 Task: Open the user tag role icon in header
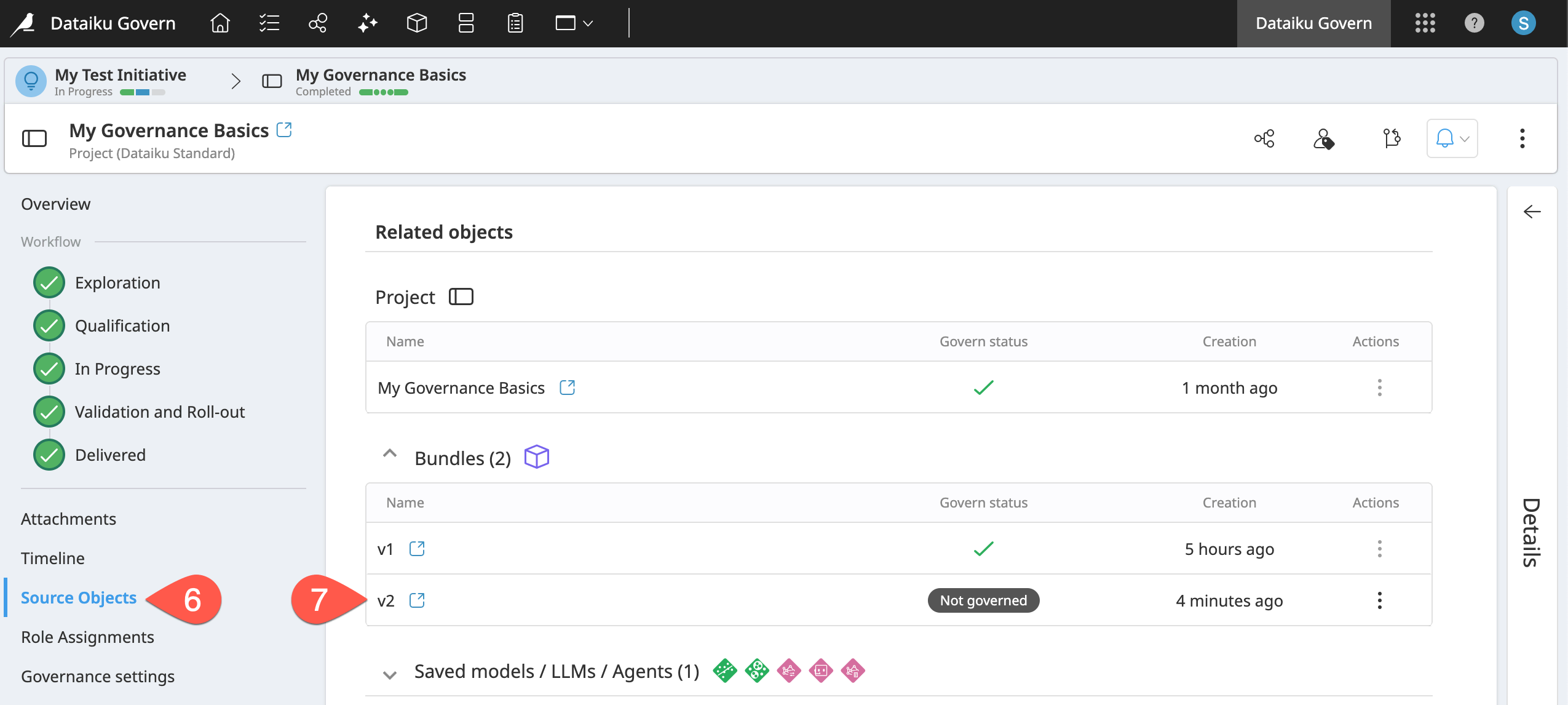(x=1323, y=138)
